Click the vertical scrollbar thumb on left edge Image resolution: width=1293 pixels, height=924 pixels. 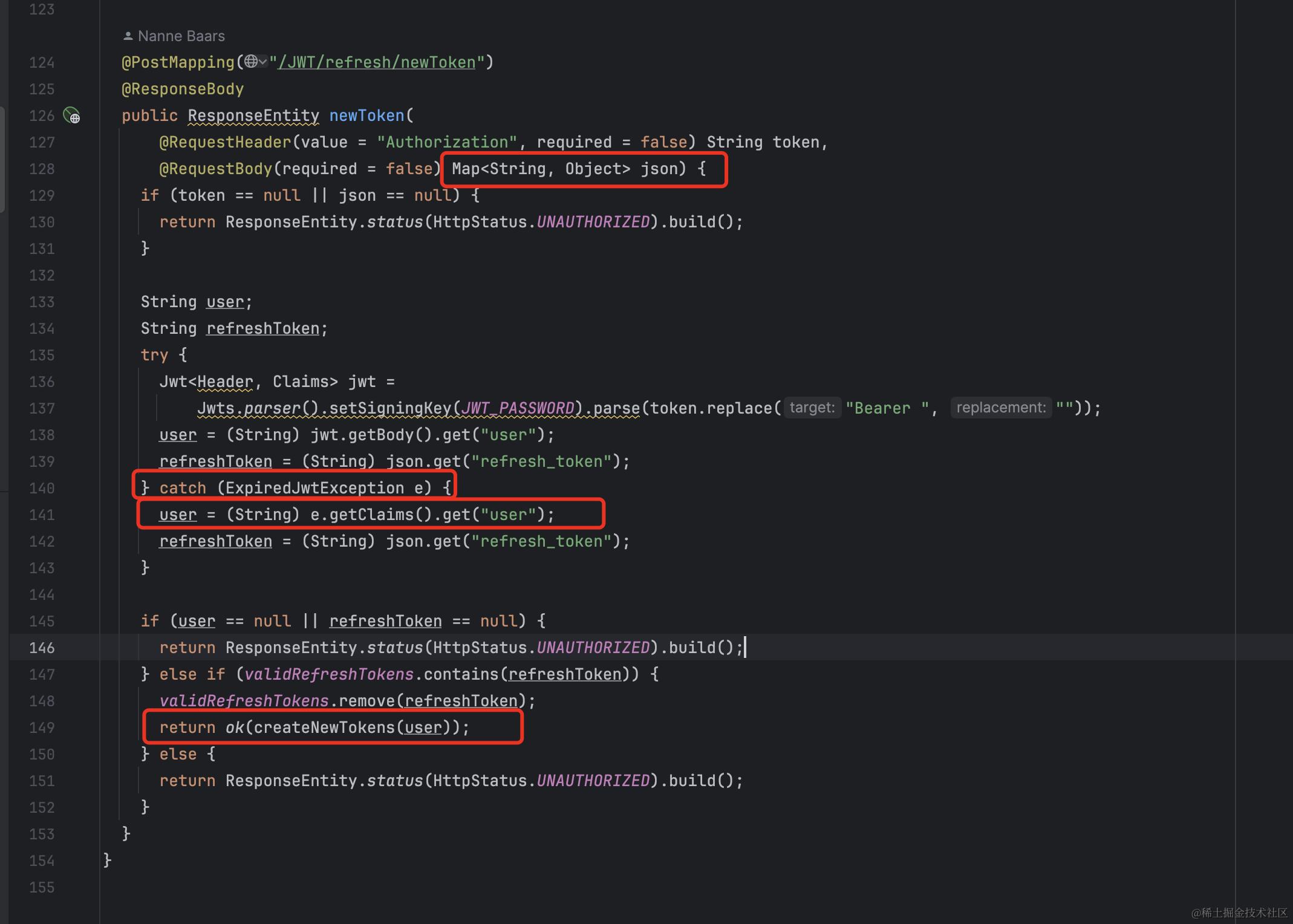click(x=2, y=158)
